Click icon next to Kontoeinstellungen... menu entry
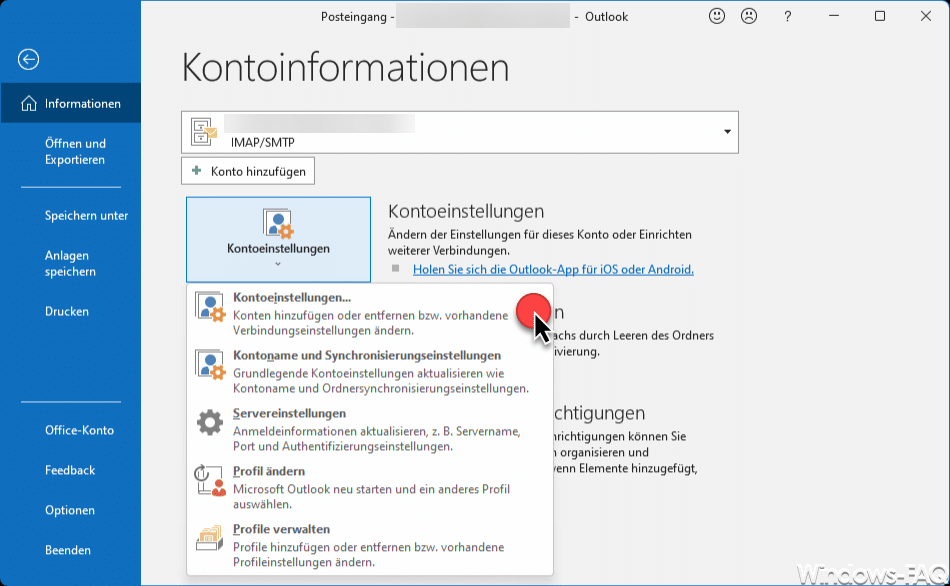The width and height of the screenshot is (950, 586). click(210, 307)
